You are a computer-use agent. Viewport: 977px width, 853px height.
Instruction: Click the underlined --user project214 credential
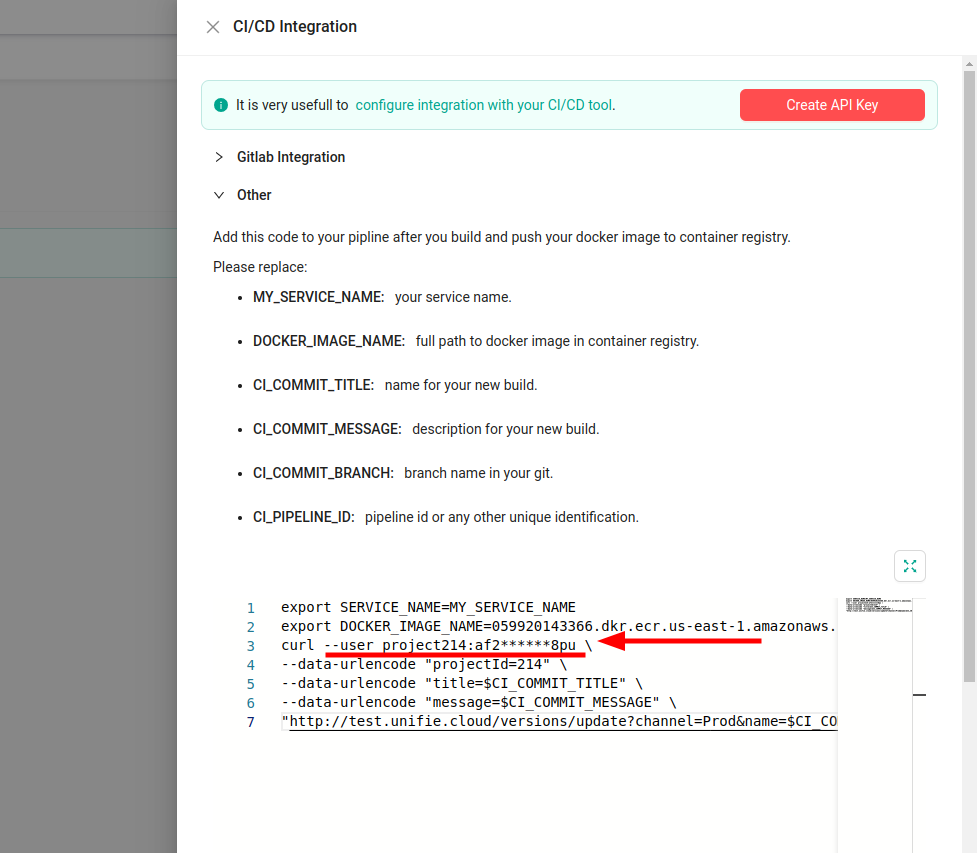pyautogui.click(x=452, y=645)
